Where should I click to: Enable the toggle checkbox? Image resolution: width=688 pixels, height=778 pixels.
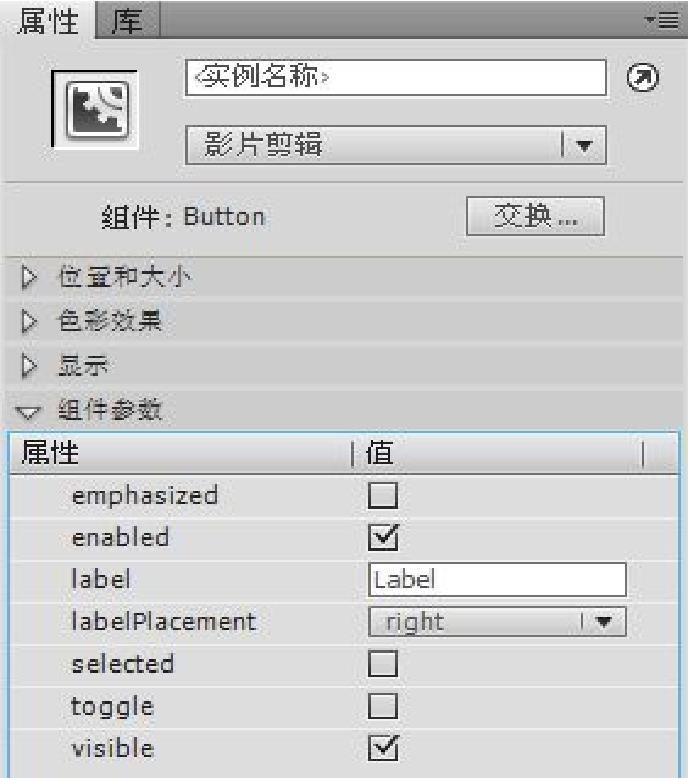(x=384, y=706)
